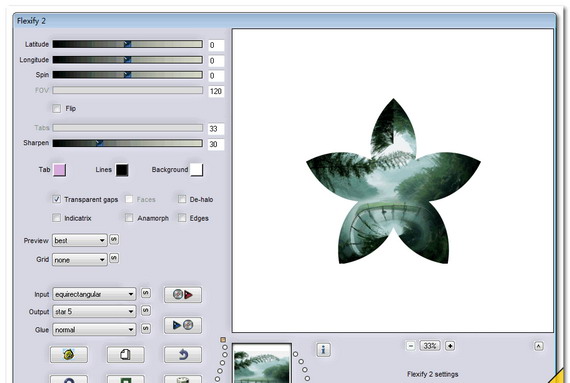
Task: Enable the Anamorph checkbox
Action: pyautogui.click(x=129, y=218)
